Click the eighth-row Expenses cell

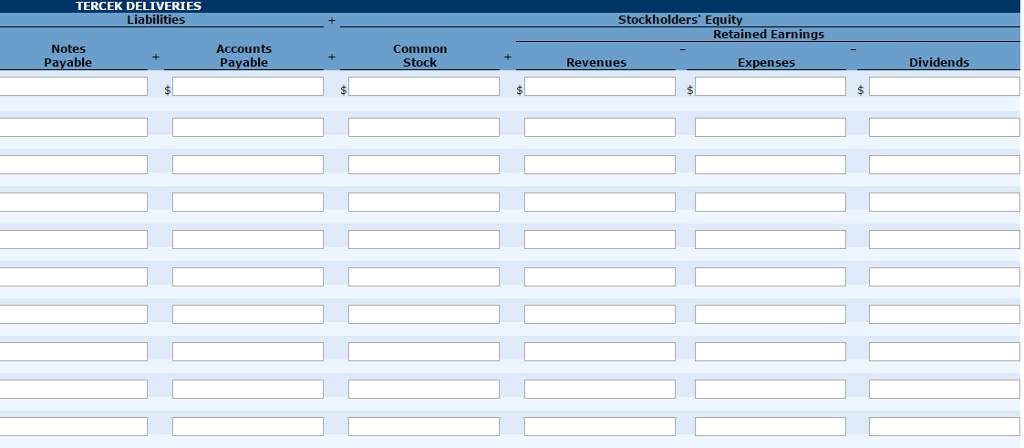(770, 351)
